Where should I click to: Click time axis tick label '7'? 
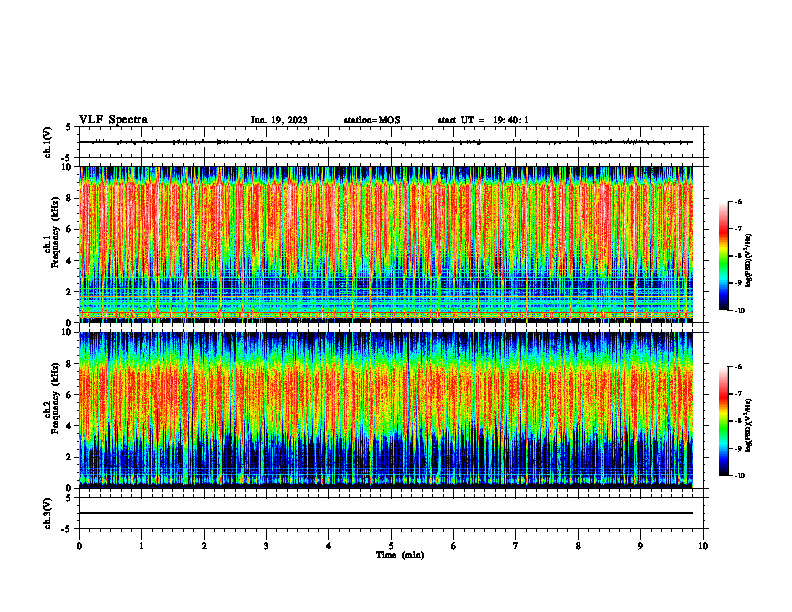pyautogui.click(x=516, y=546)
